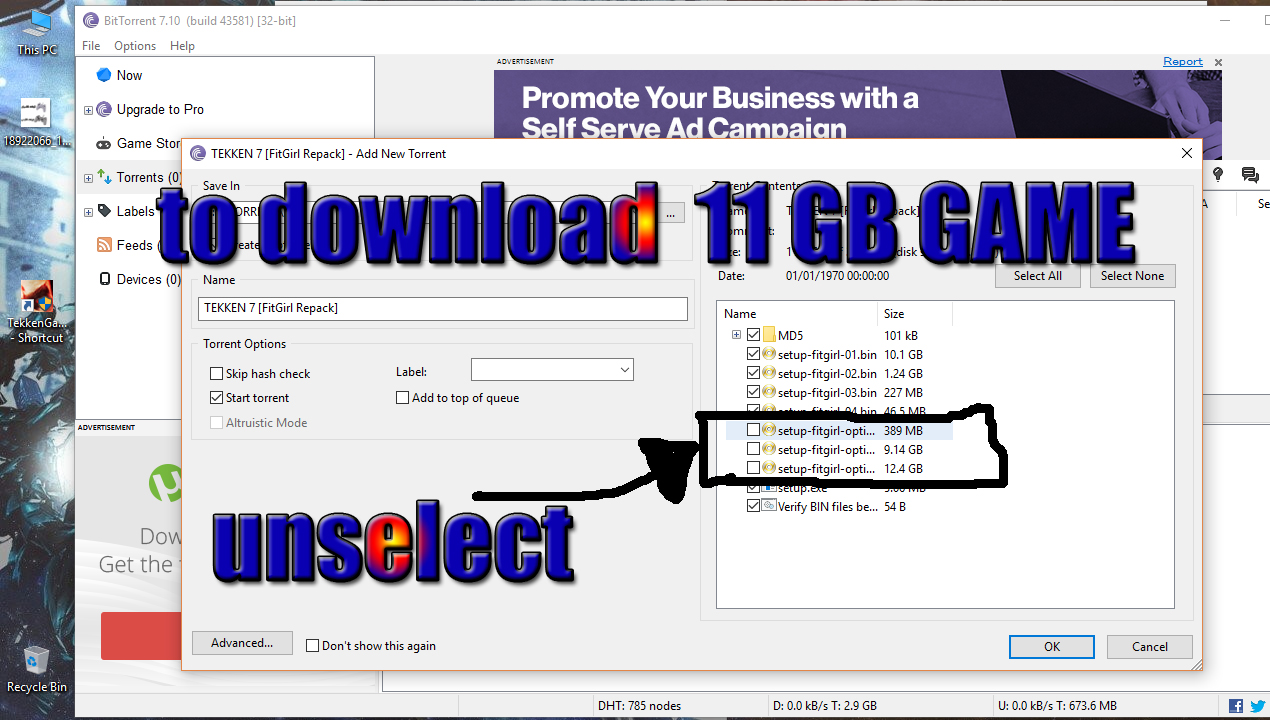The width and height of the screenshot is (1270, 720).
Task: Click the Promote Your Business ad banner
Action: tap(857, 115)
